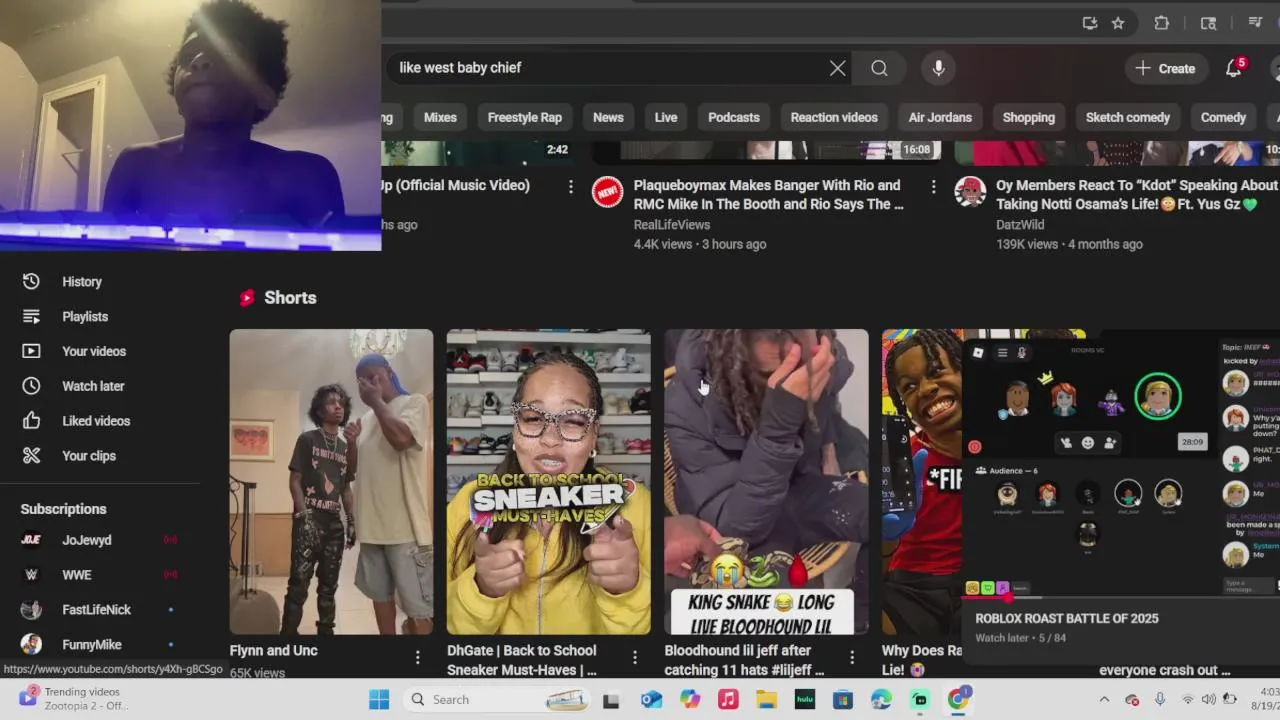Image resolution: width=1280 pixels, height=720 pixels.
Task: Select the Reaction videos chip
Action: (x=834, y=117)
